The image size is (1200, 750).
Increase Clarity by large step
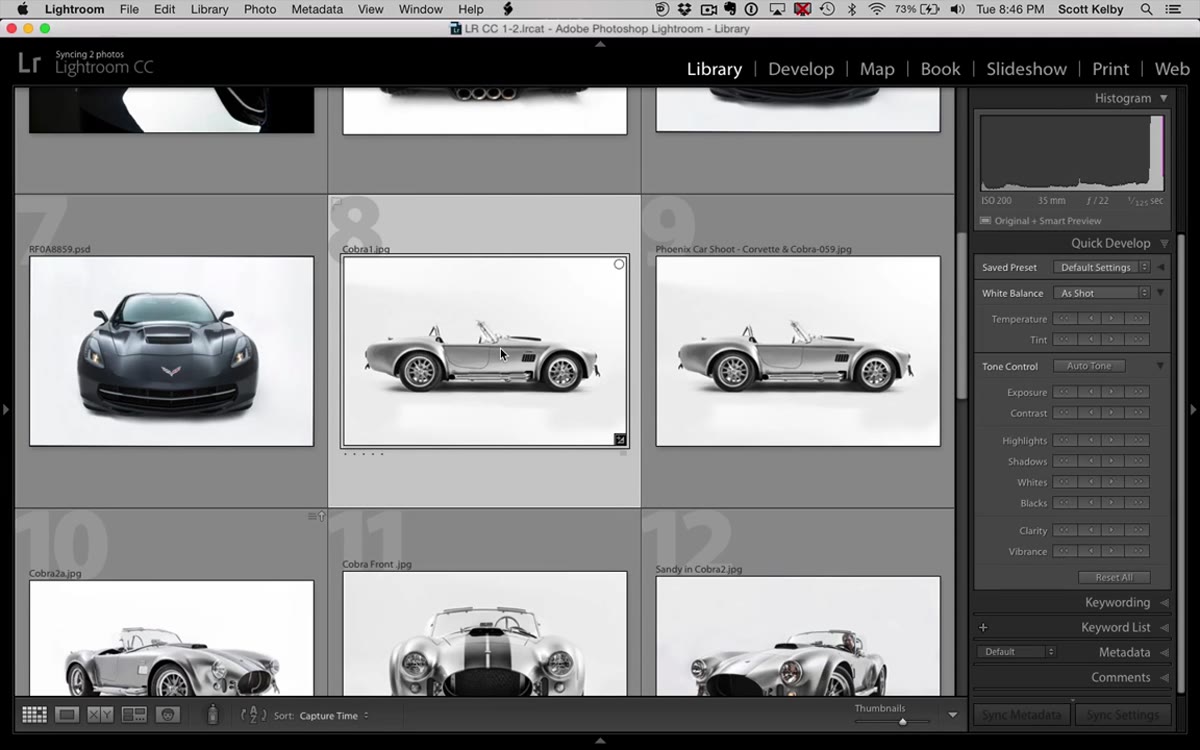coord(1137,530)
